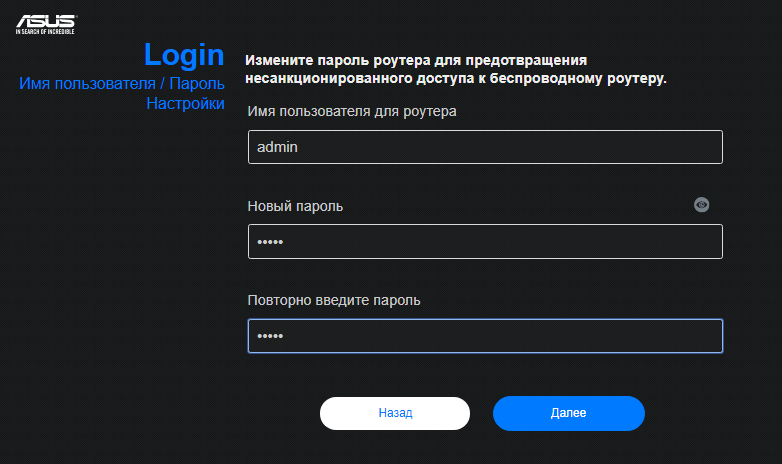Focus the 'Повторно введите пароль' input field
Screen dimensions: 782x464
(485, 336)
